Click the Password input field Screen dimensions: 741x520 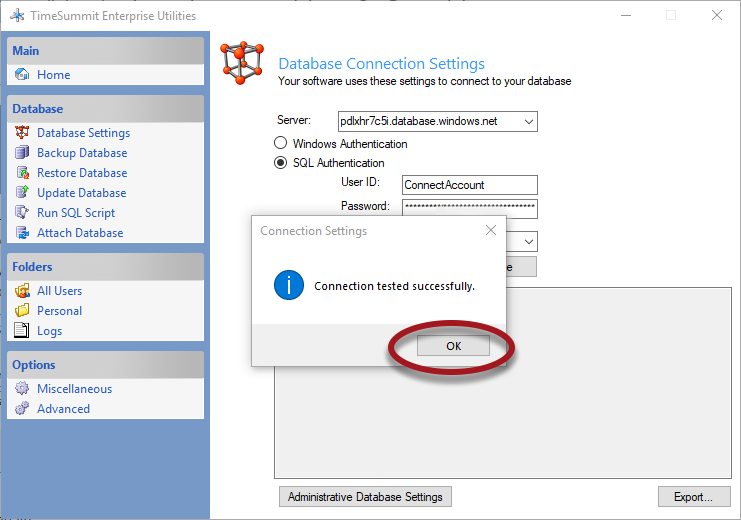470,207
